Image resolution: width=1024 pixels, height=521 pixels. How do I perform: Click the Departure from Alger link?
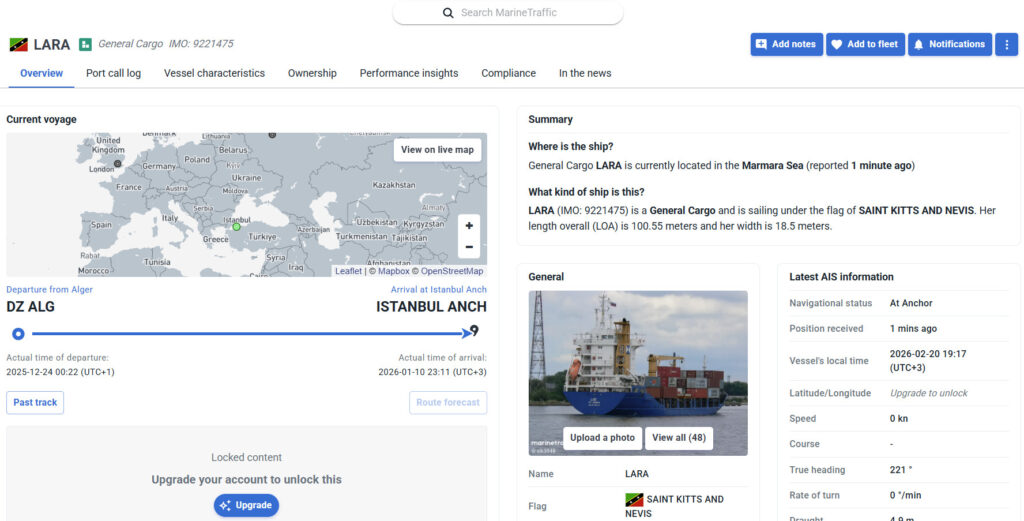point(48,290)
